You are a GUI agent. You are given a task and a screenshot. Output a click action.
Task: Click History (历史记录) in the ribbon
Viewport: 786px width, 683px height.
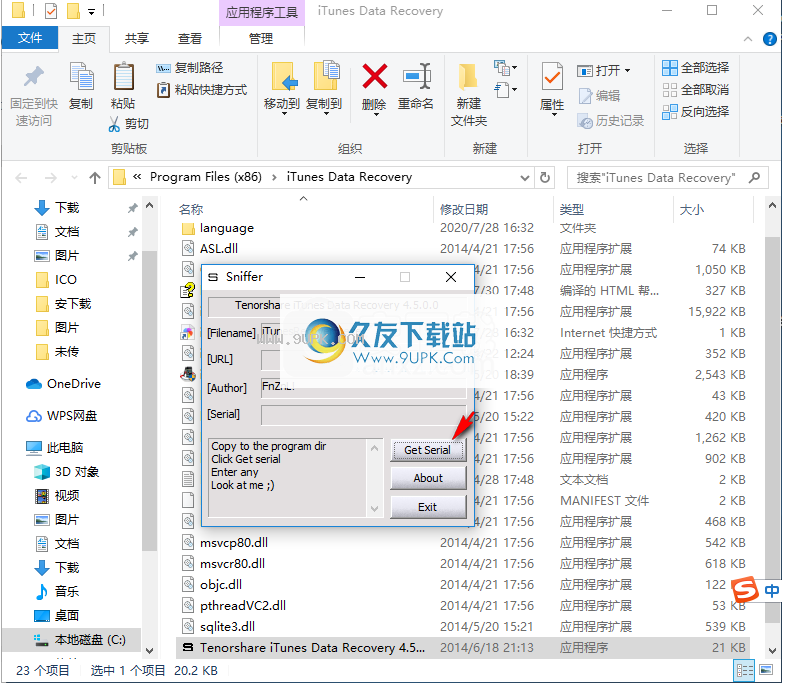click(611, 121)
